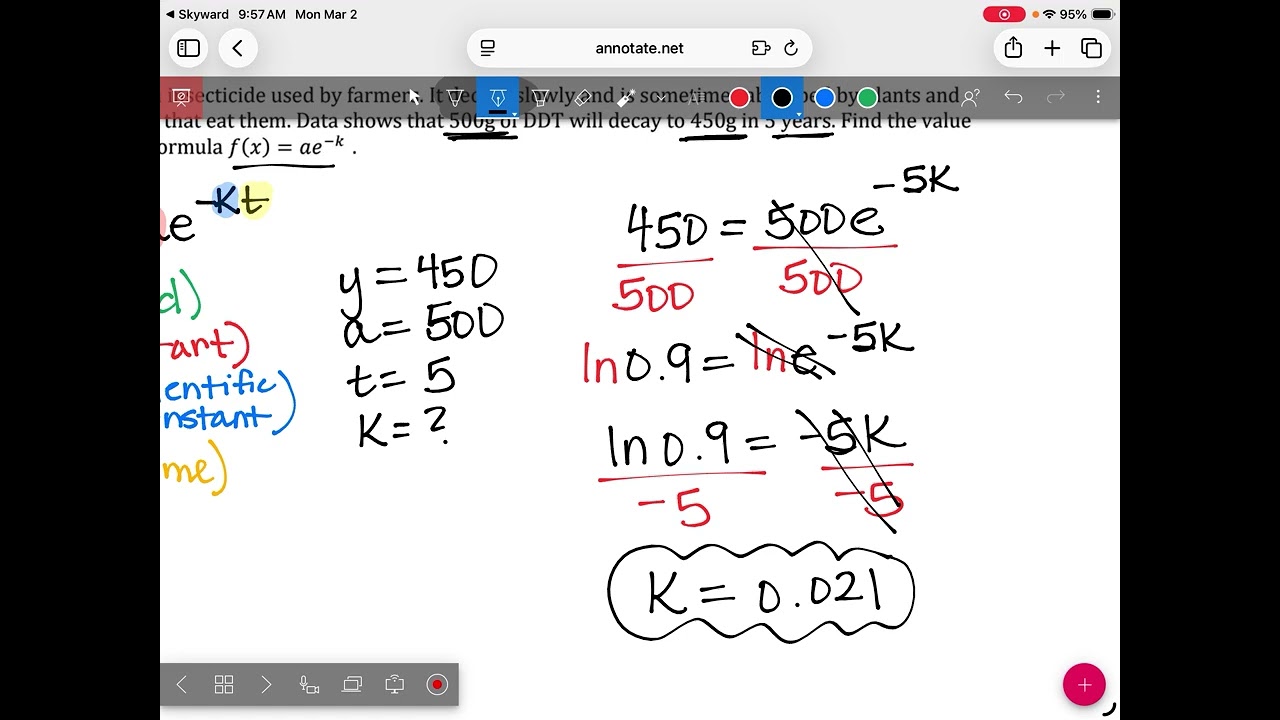Image resolution: width=1280 pixels, height=720 pixels.
Task: Return to the Skyward app
Action: coord(198,14)
